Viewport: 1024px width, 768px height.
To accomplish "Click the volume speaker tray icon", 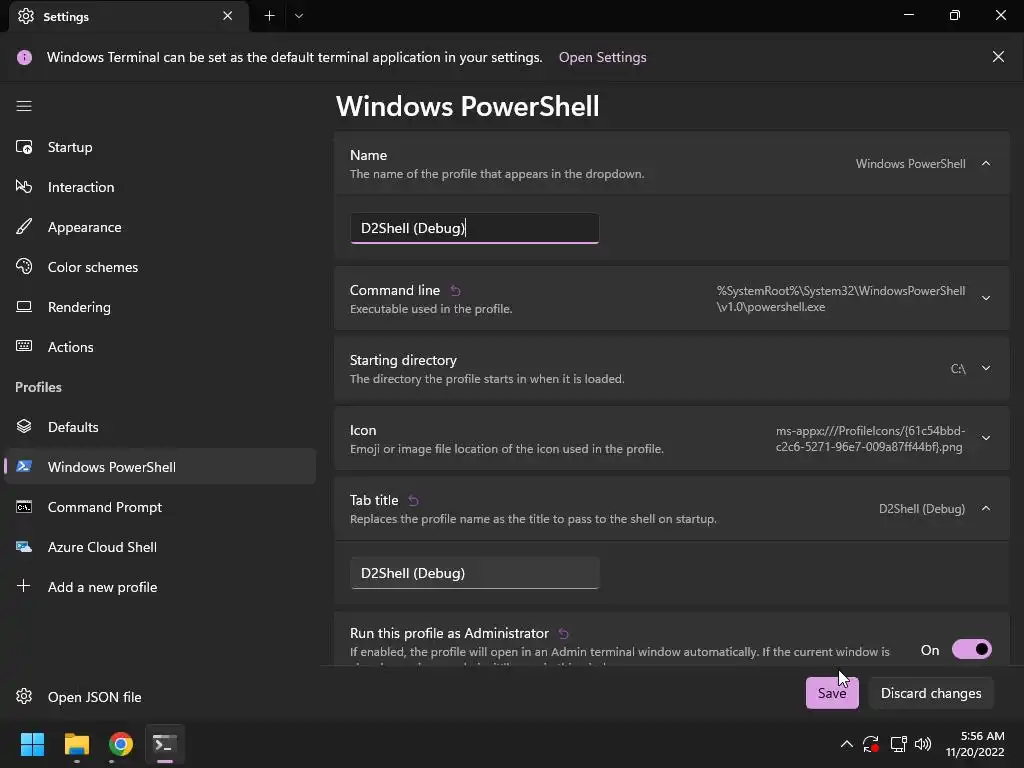I will point(923,744).
